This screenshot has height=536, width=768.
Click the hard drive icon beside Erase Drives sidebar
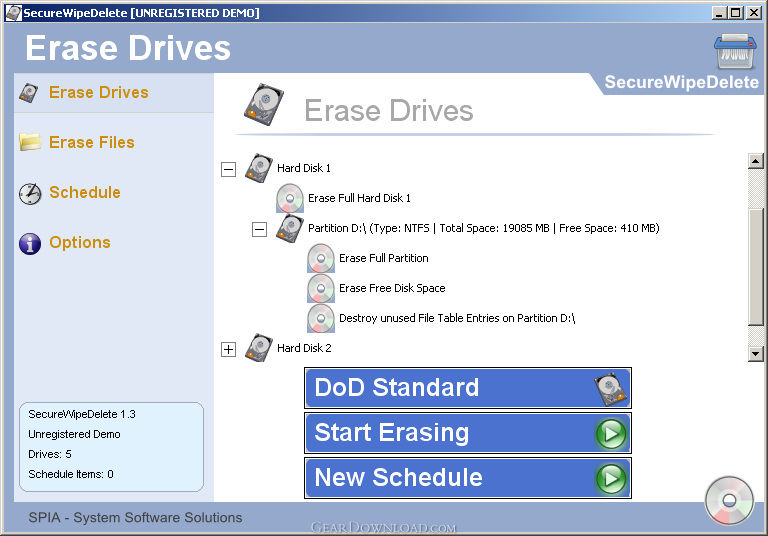[28, 93]
